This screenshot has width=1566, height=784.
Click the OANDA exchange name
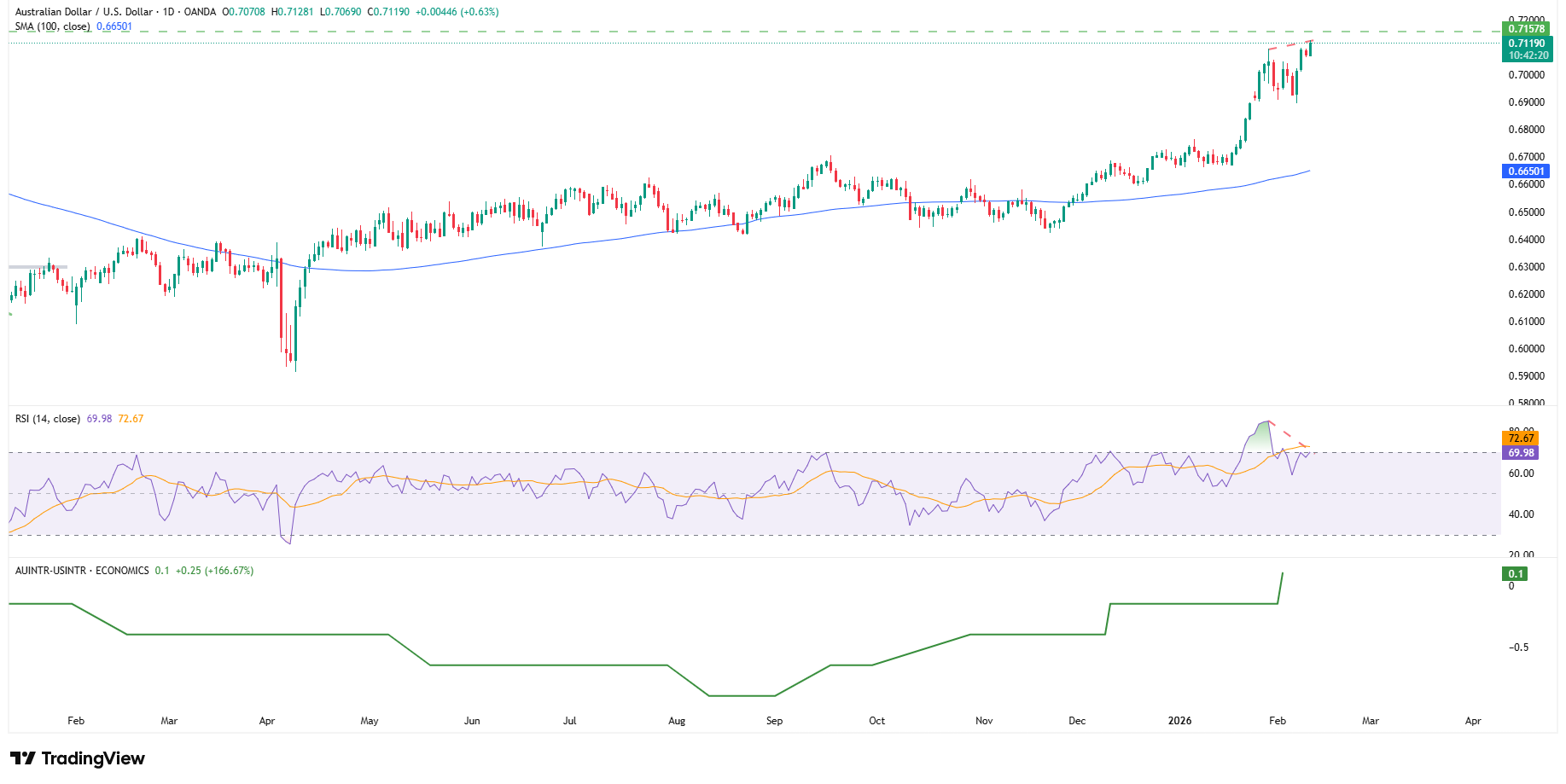click(201, 12)
